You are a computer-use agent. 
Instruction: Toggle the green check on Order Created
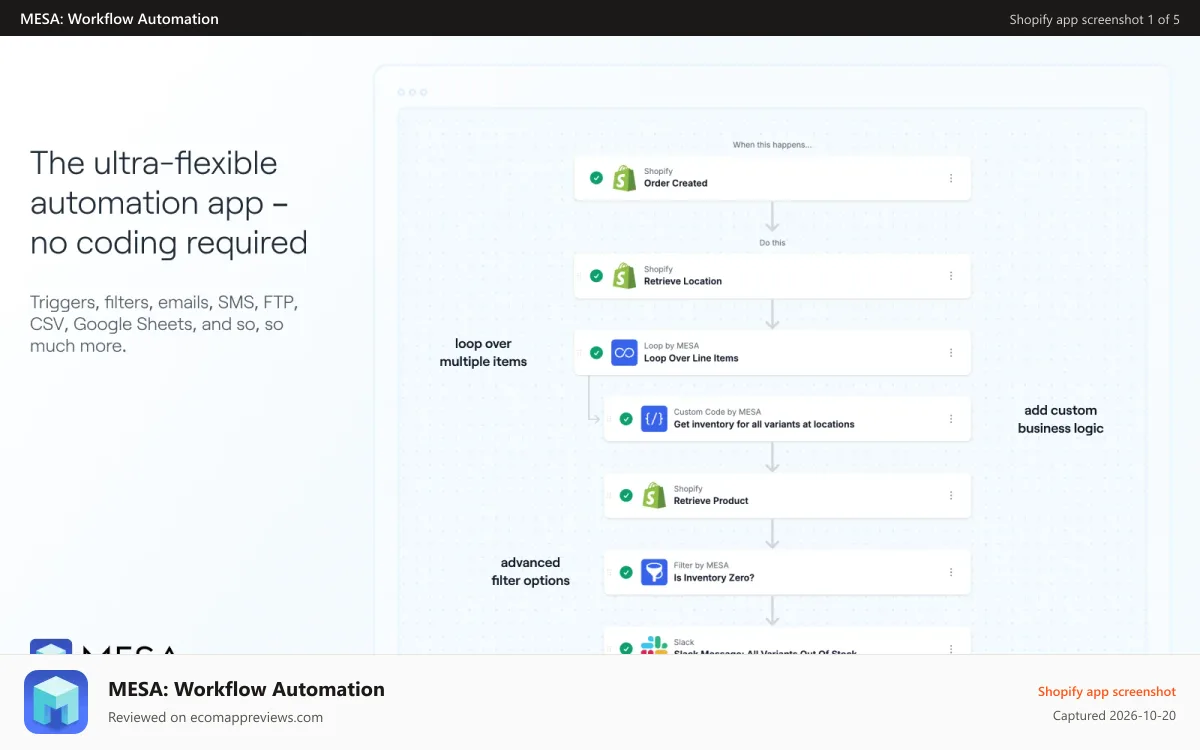(x=596, y=178)
